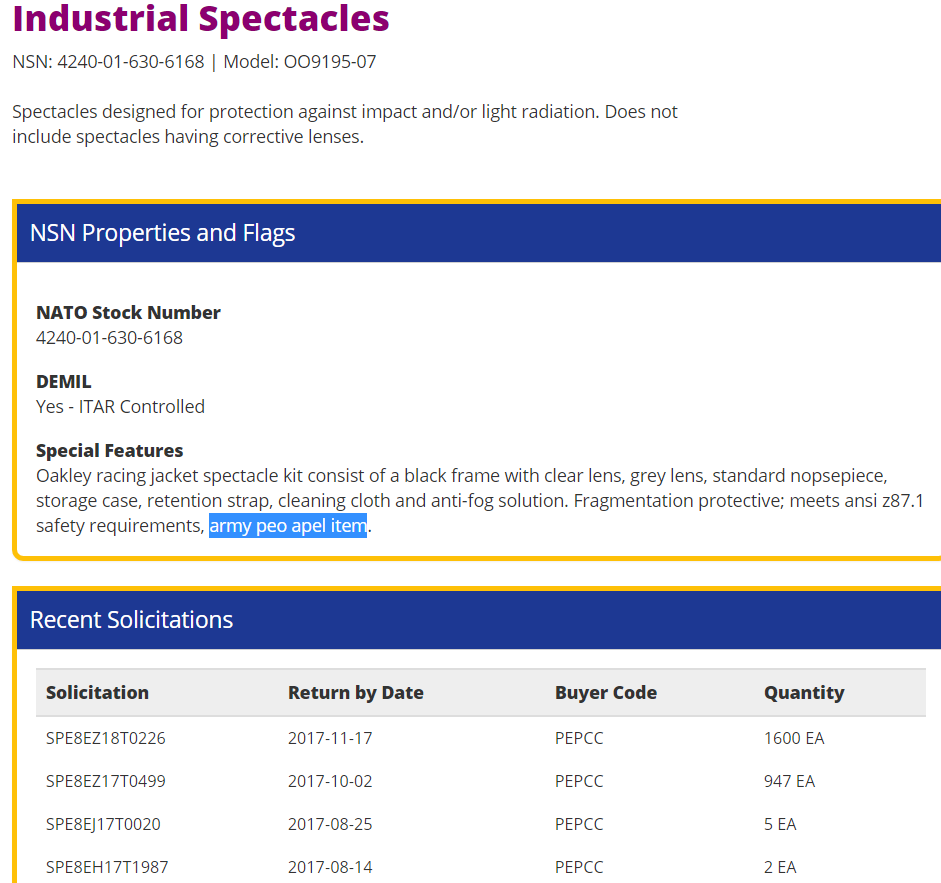Click the Return by Date column header
This screenshot has width=941, height=883.
[355, 692]
